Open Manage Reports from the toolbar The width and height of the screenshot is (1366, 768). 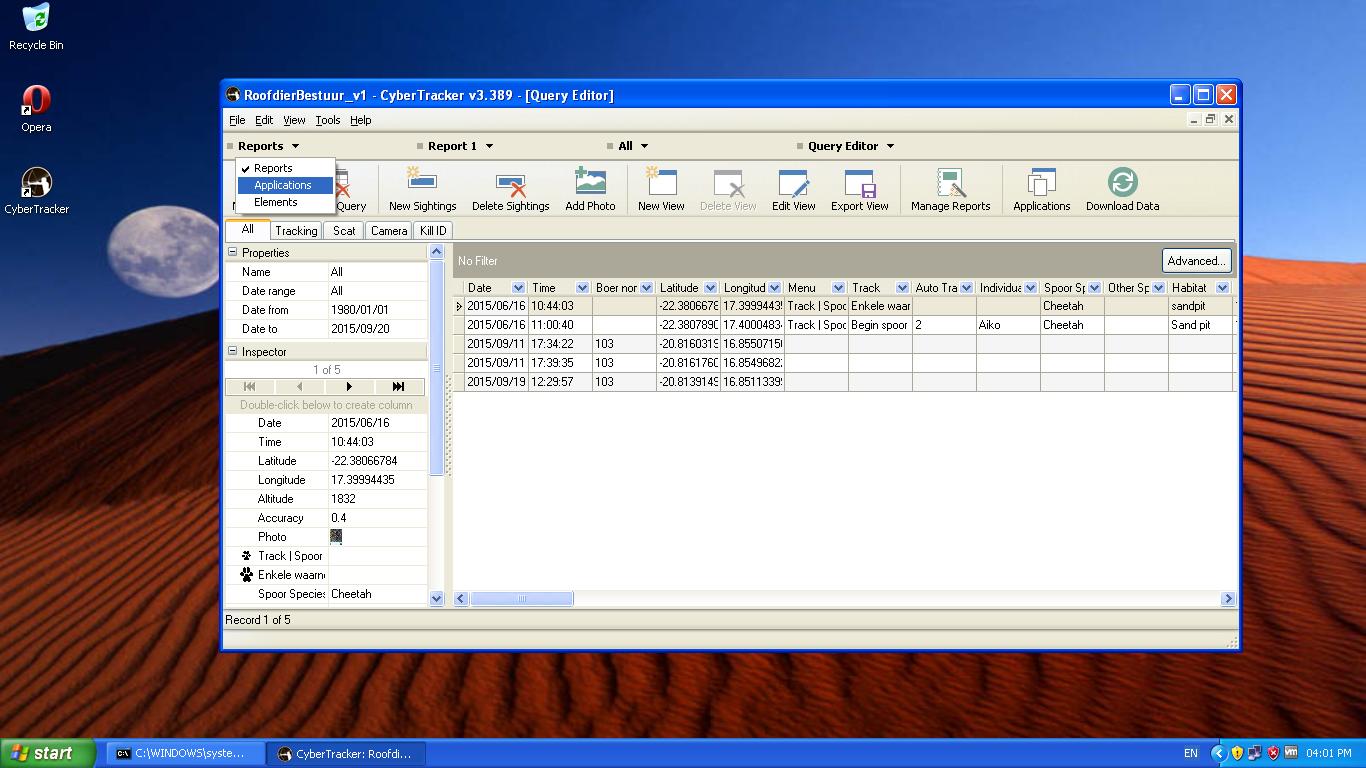point(950,190)
